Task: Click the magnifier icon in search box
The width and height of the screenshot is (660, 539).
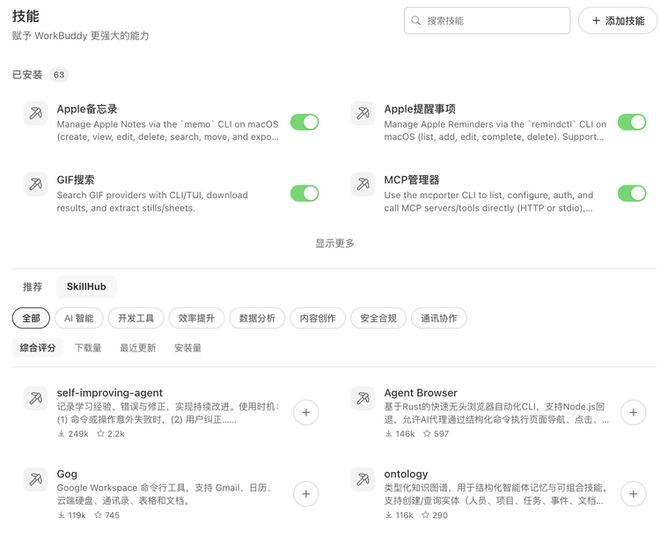Action: click(416, 21)
